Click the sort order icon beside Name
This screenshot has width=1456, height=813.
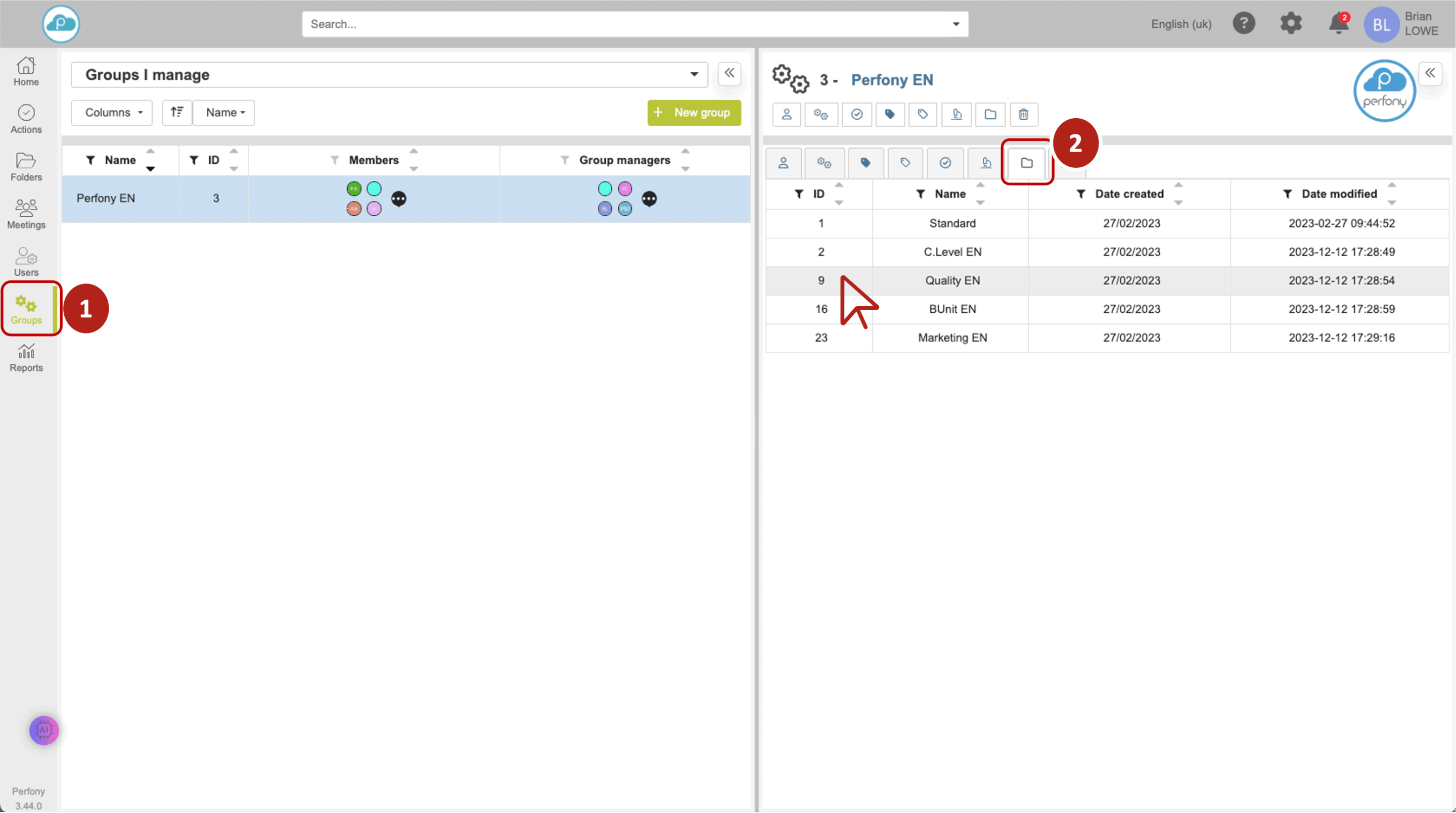point(177,113)
